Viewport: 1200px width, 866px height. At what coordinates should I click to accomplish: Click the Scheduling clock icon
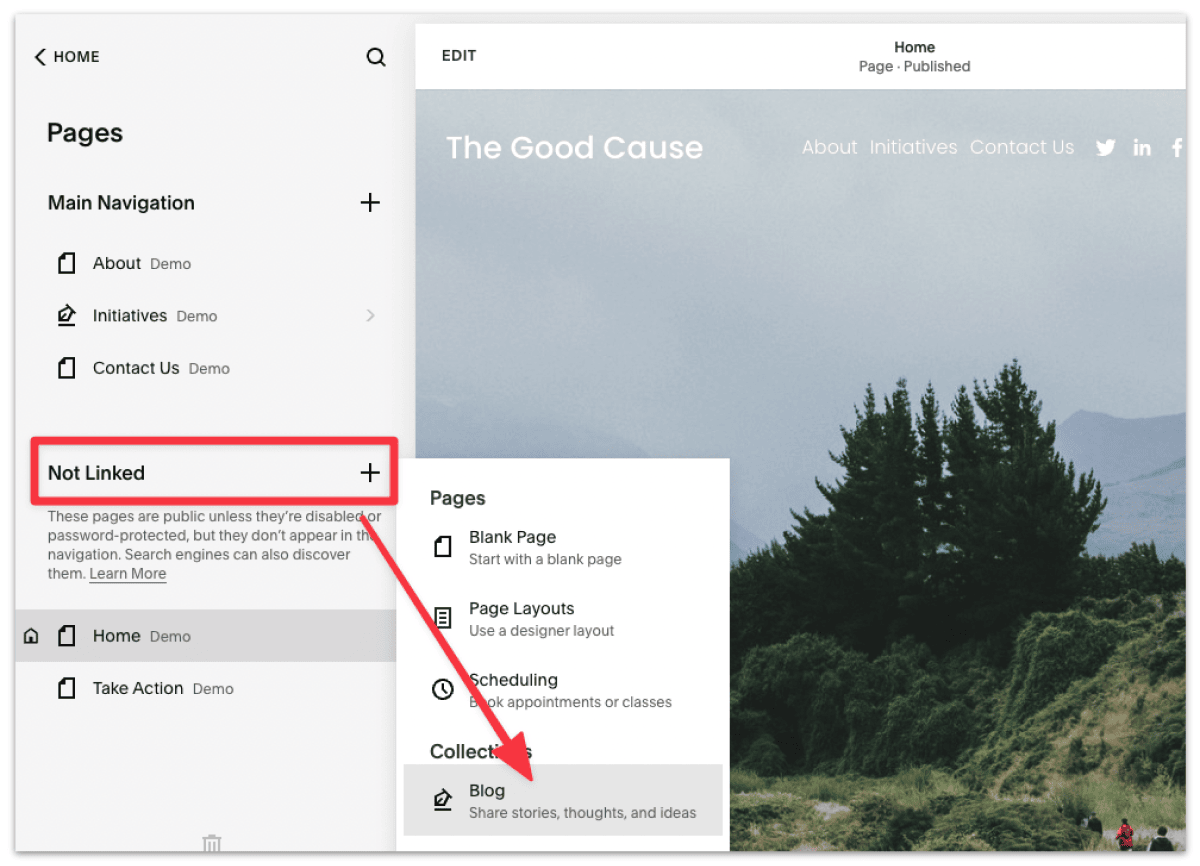point(443,689)
